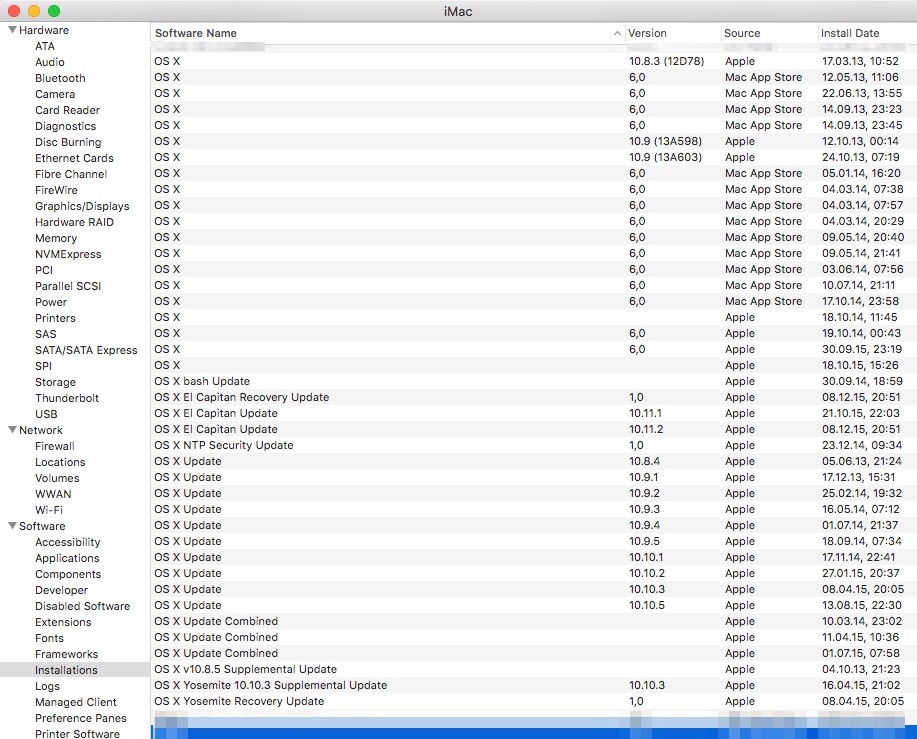Open Disc Burning section
917x739 pixels.
pyautogui.click(x=68, y=142)
